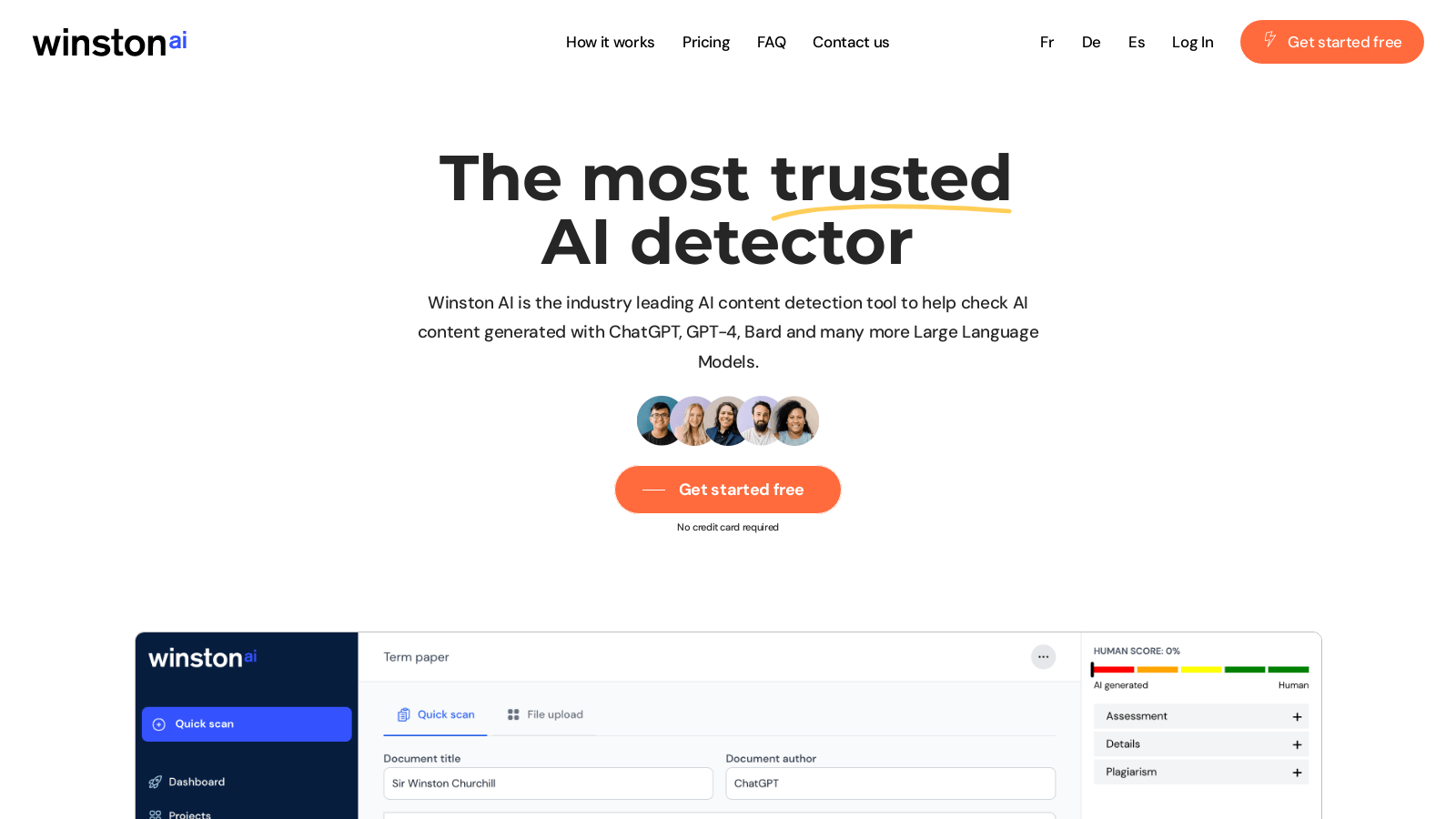This screenshot has height=819, width=1456.
Task: Click the lightning bolt icon in header button
Action: point(1269,39)
